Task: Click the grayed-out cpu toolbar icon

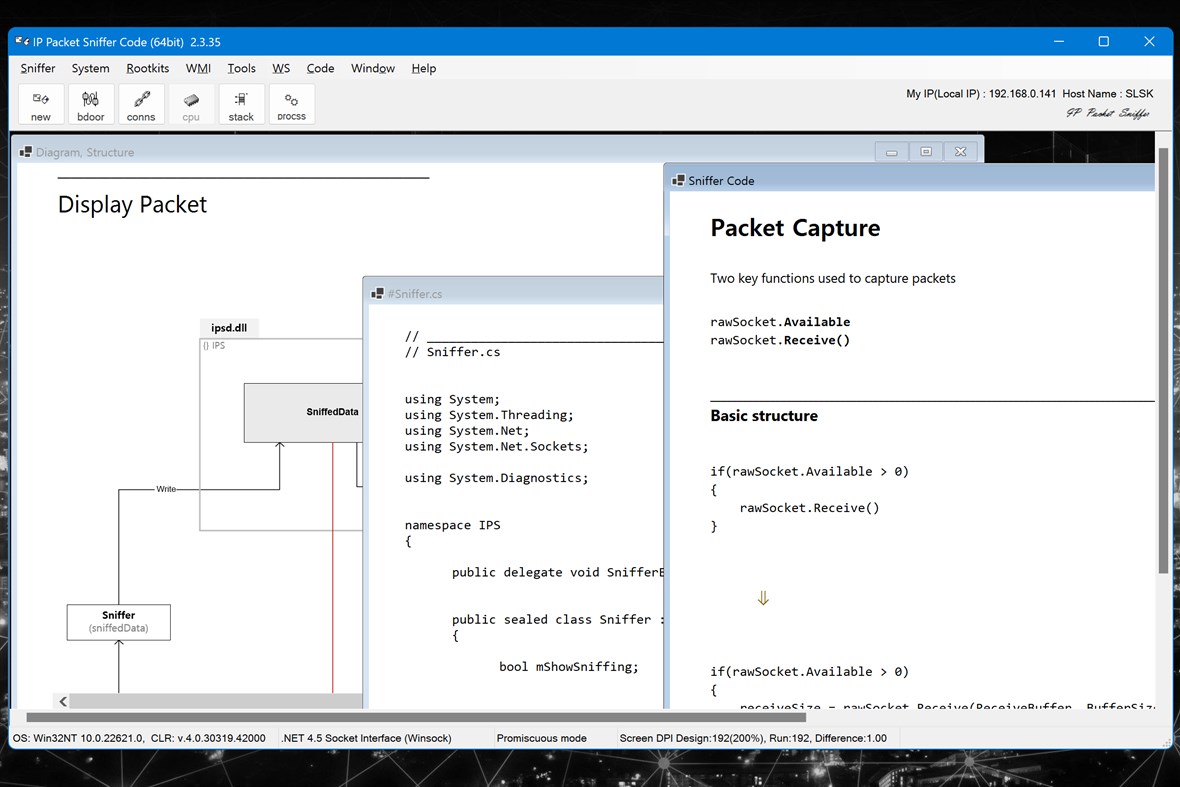Action: coord(191,103)
